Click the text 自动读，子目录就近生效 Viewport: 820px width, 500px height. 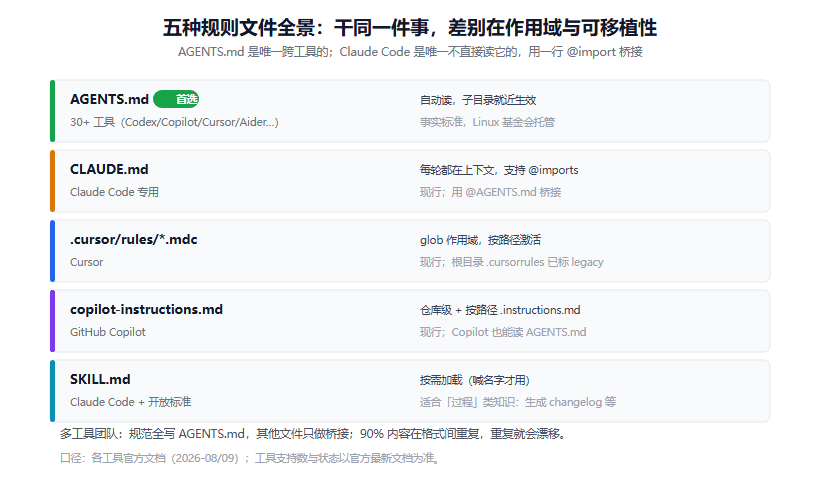pos(478,100)
